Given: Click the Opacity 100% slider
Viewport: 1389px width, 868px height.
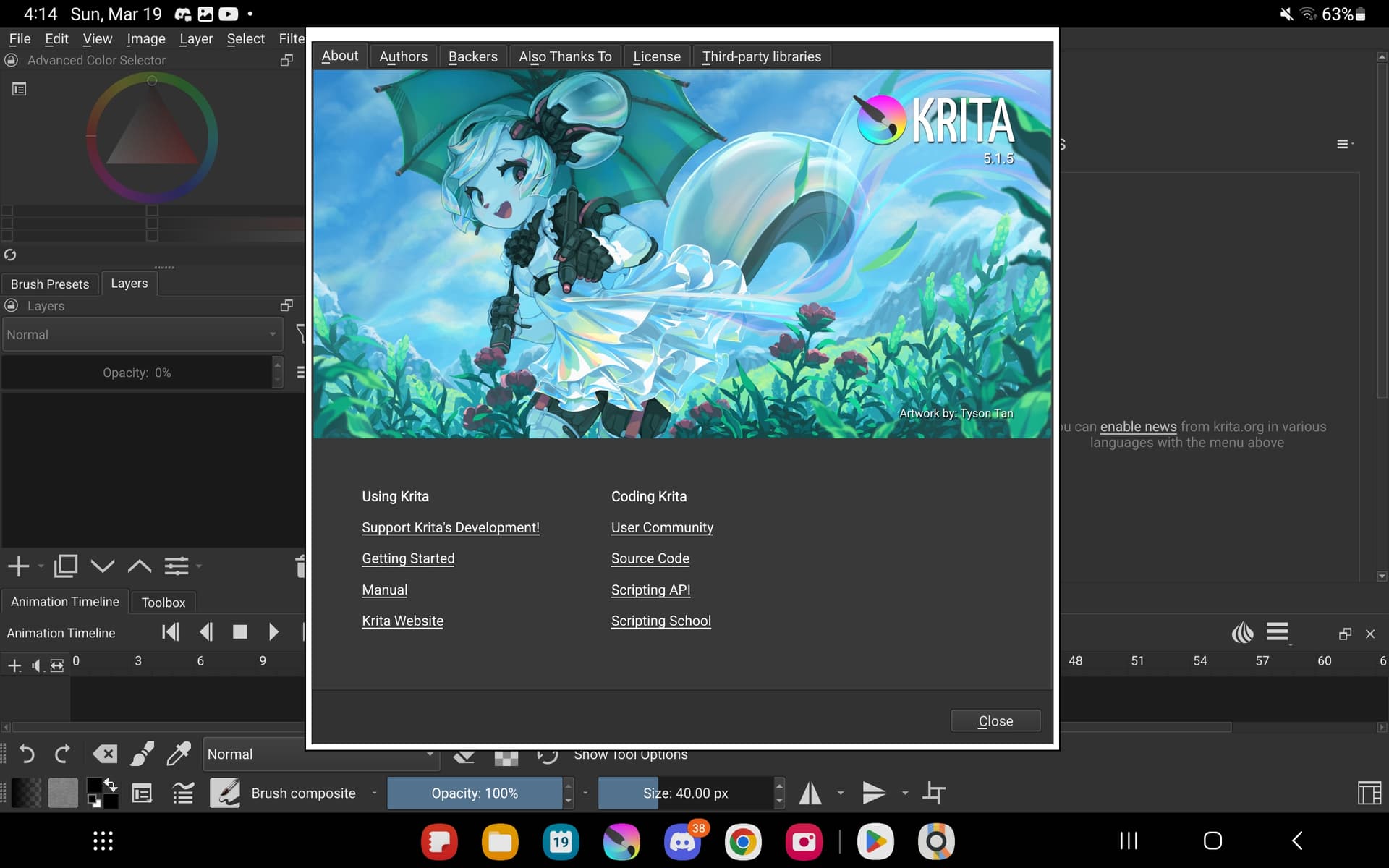Looking at the screenshot, I should [475, 793].
